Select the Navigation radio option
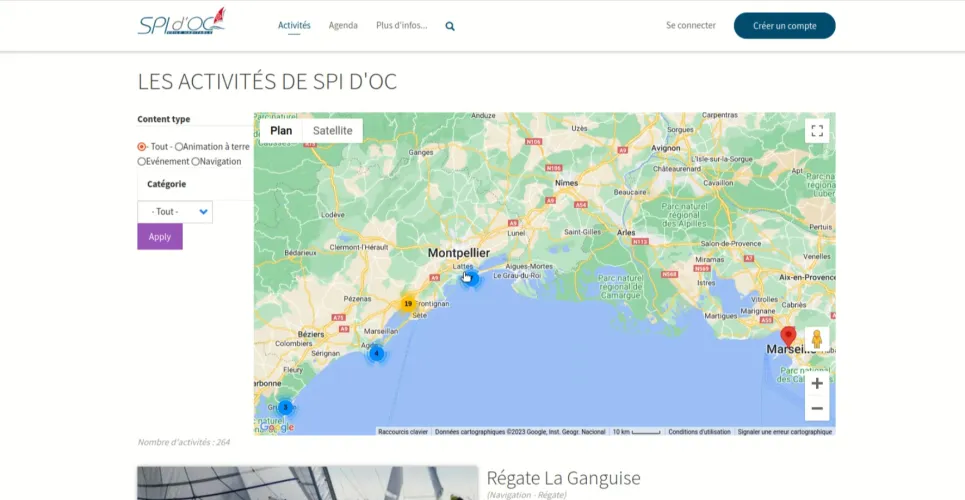The image size is (965, 500). pyautogui.click(x=196, y=161)
